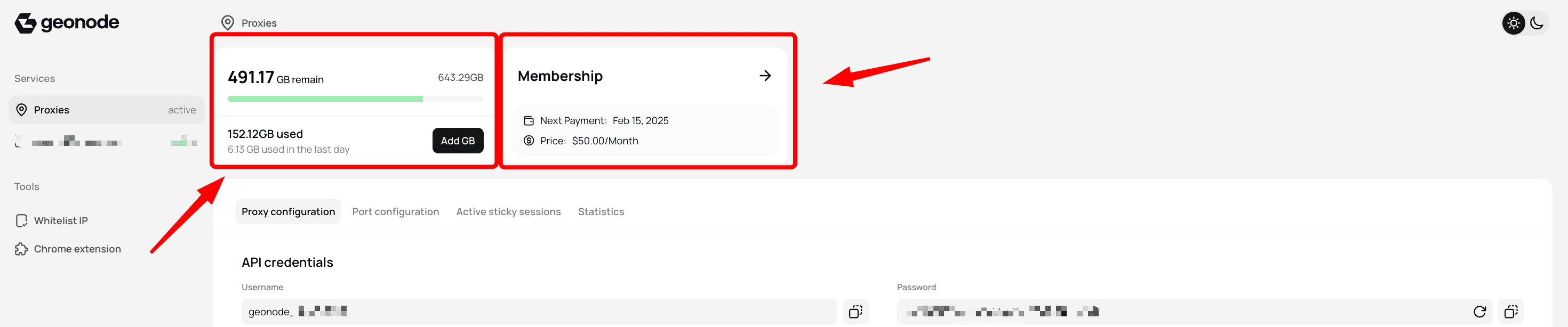Screen dimensions: 1568x327
Task: Click the Password input field
Action: (1194, 311)
